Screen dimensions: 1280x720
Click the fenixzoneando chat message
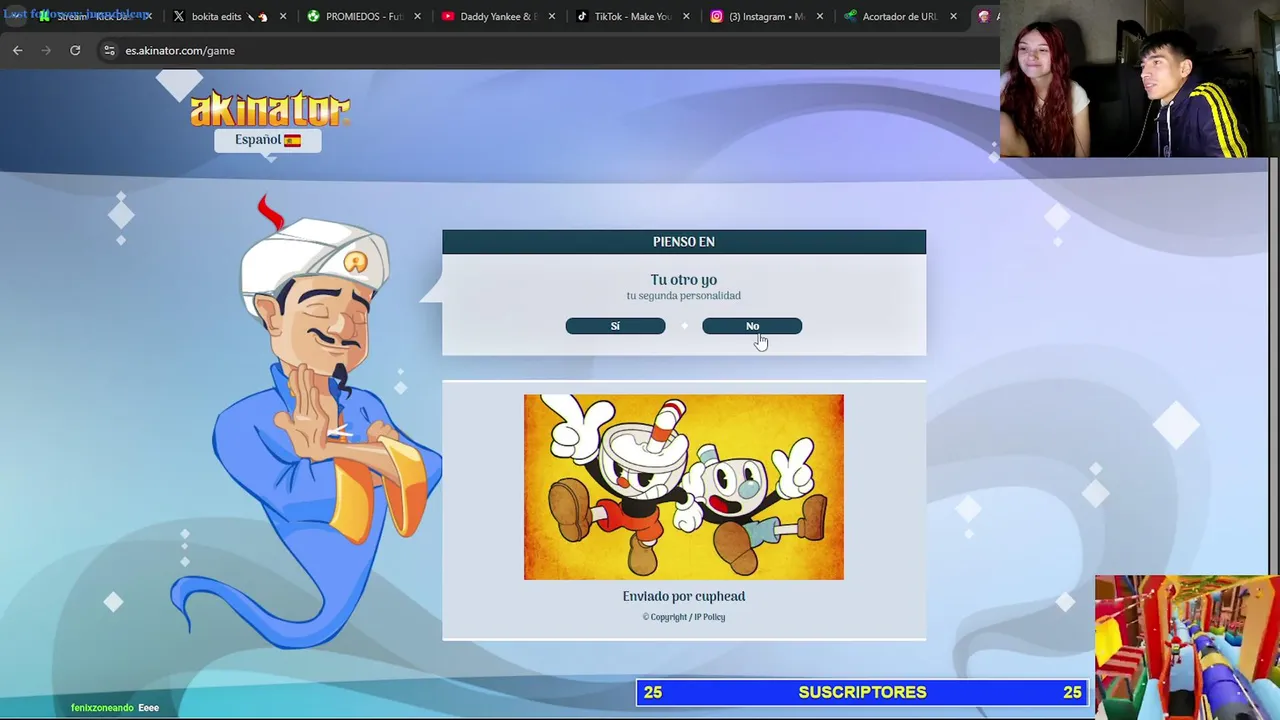pos(115,708)
